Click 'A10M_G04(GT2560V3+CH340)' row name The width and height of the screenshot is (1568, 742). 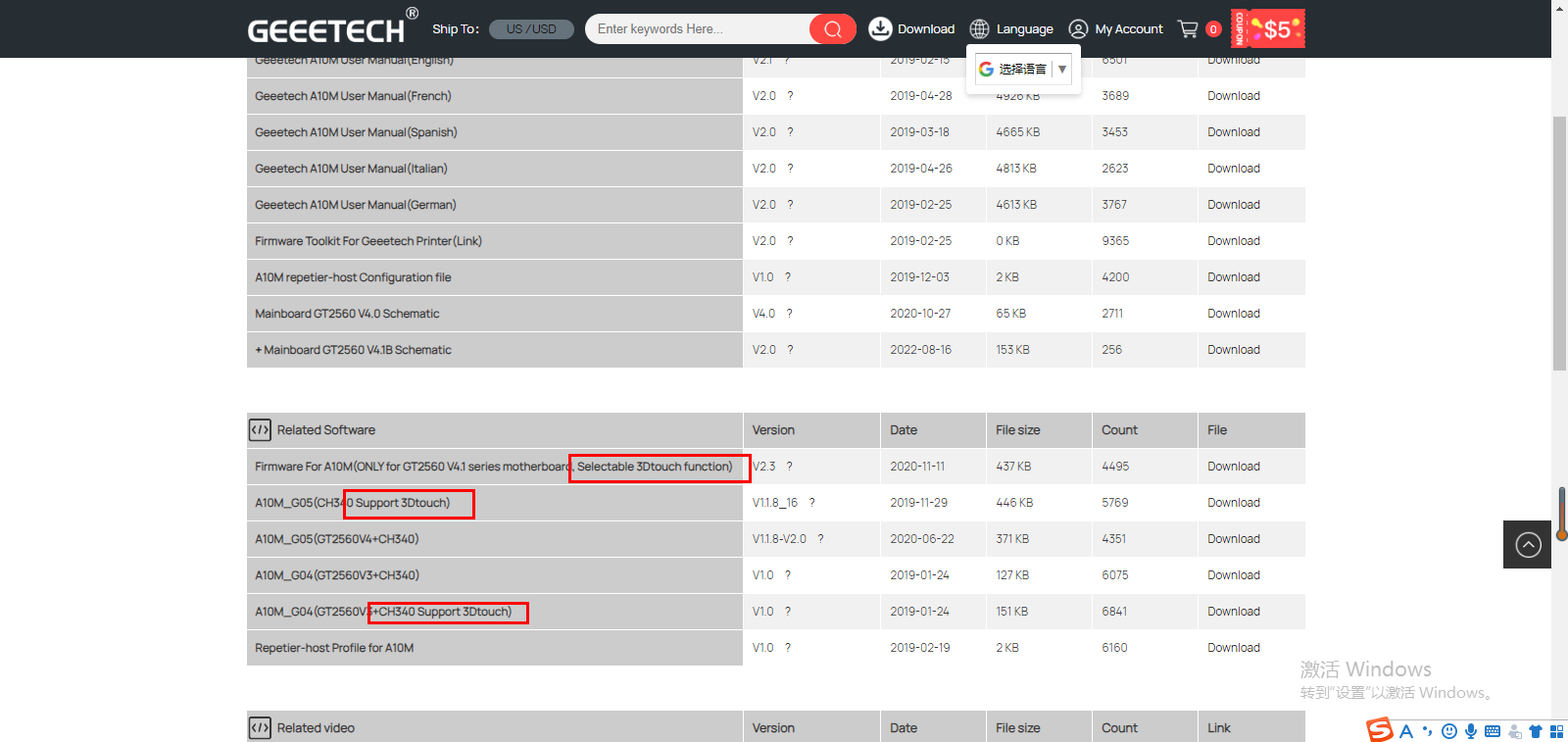click(x=337, y=575)
